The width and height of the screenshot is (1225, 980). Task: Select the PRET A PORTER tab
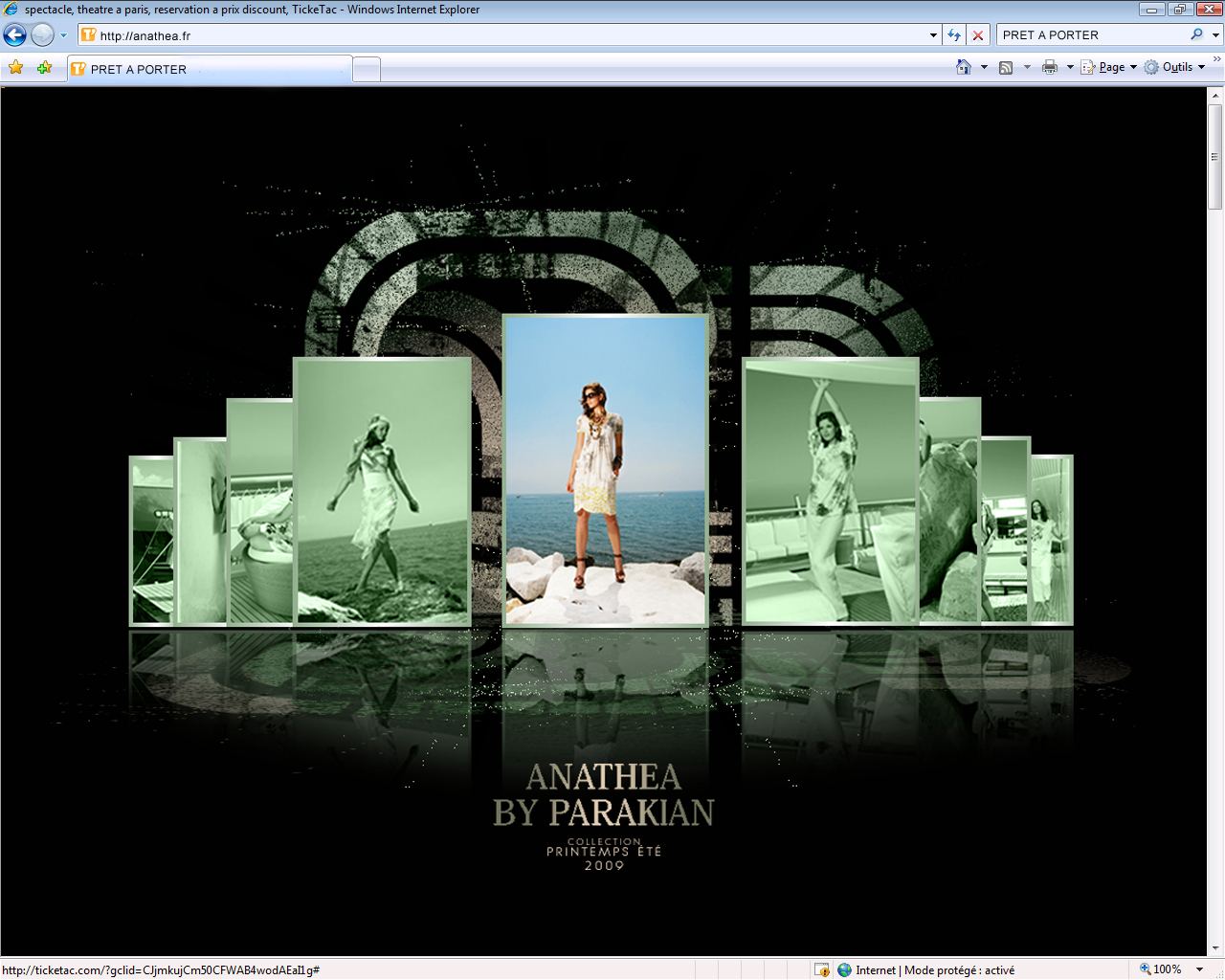pos(209,69)
